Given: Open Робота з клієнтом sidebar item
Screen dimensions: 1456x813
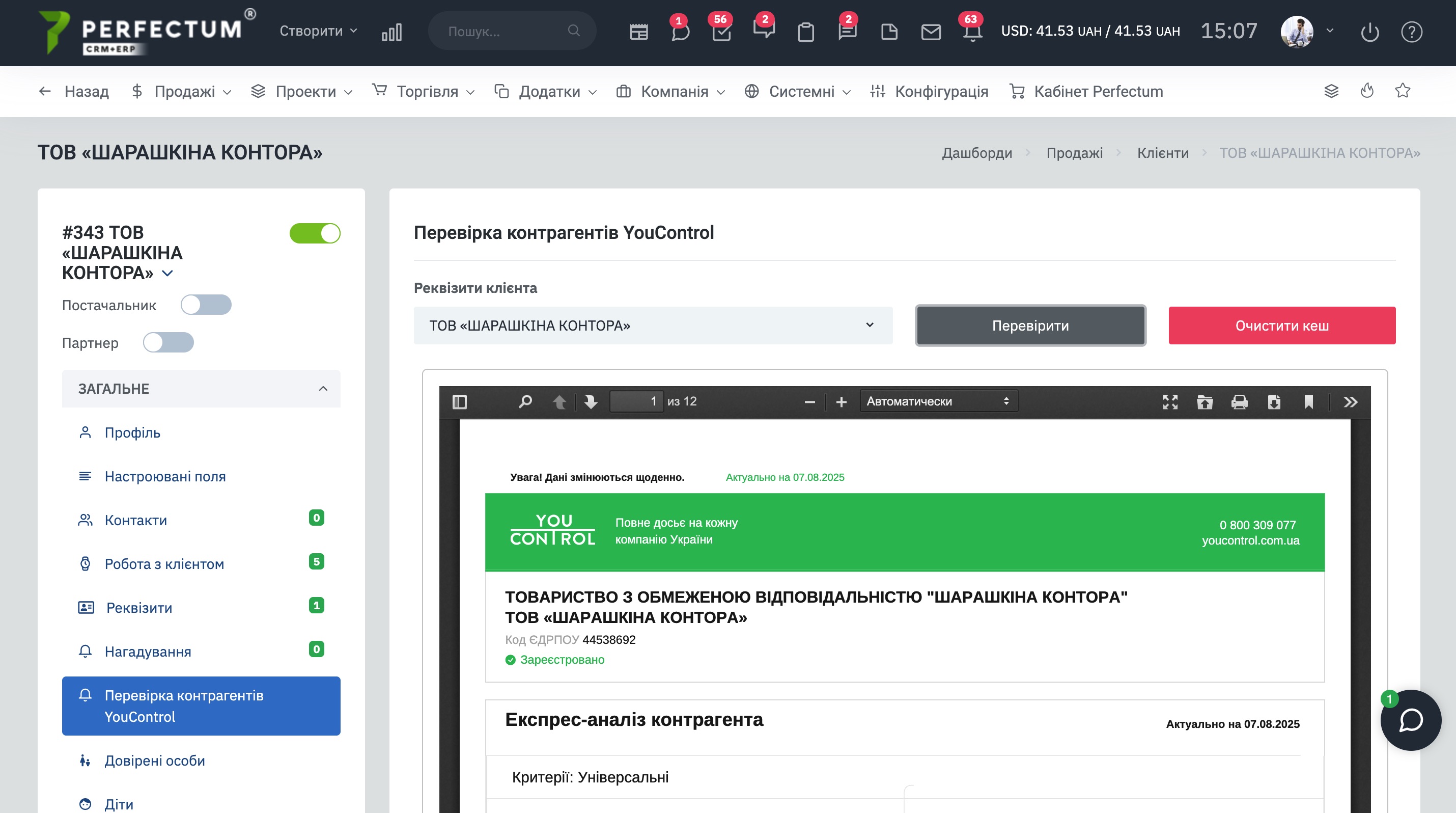Looking at the screenshot, I should pyautogui.click(x=164, y=564).
